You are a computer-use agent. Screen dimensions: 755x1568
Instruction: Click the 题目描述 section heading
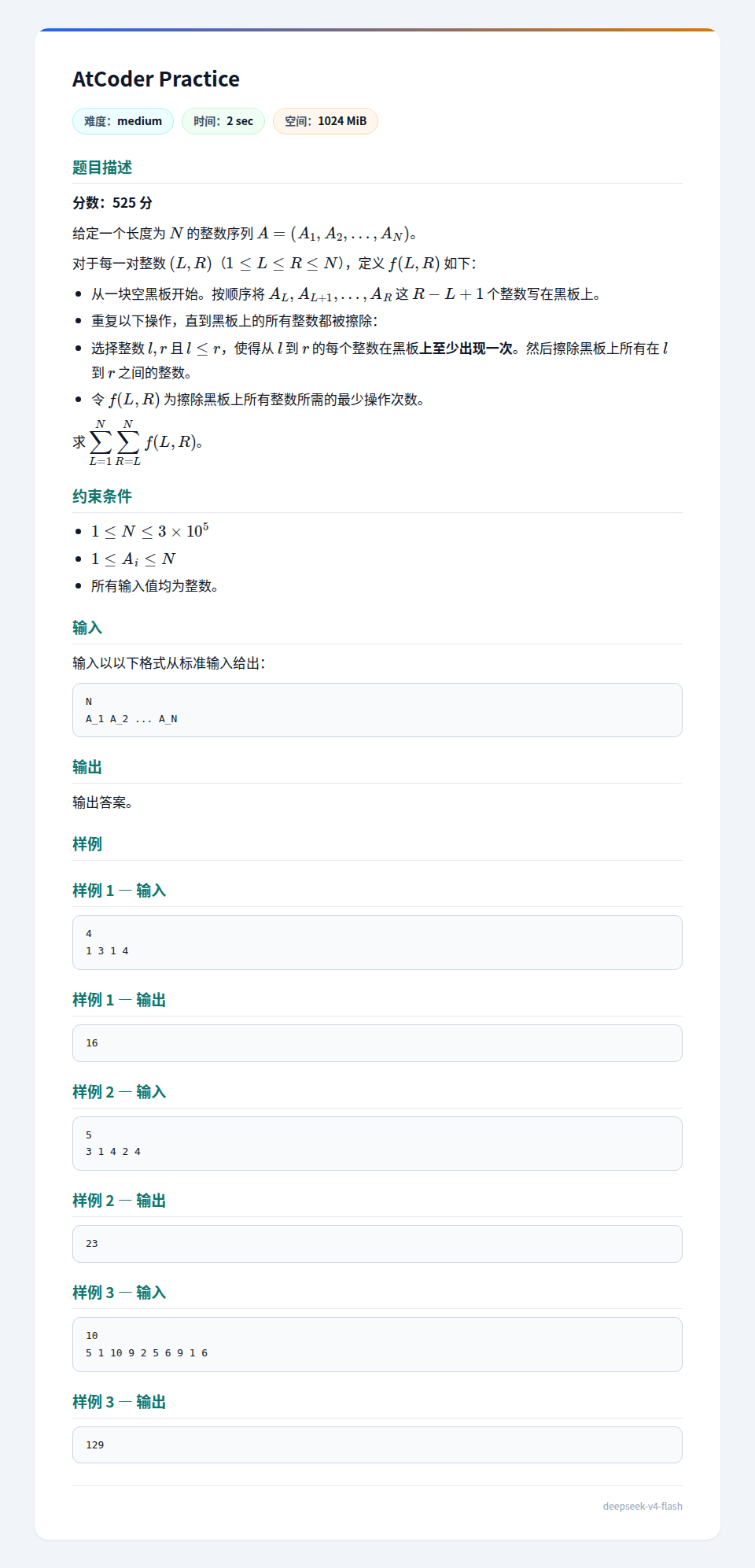pos(102,168)
